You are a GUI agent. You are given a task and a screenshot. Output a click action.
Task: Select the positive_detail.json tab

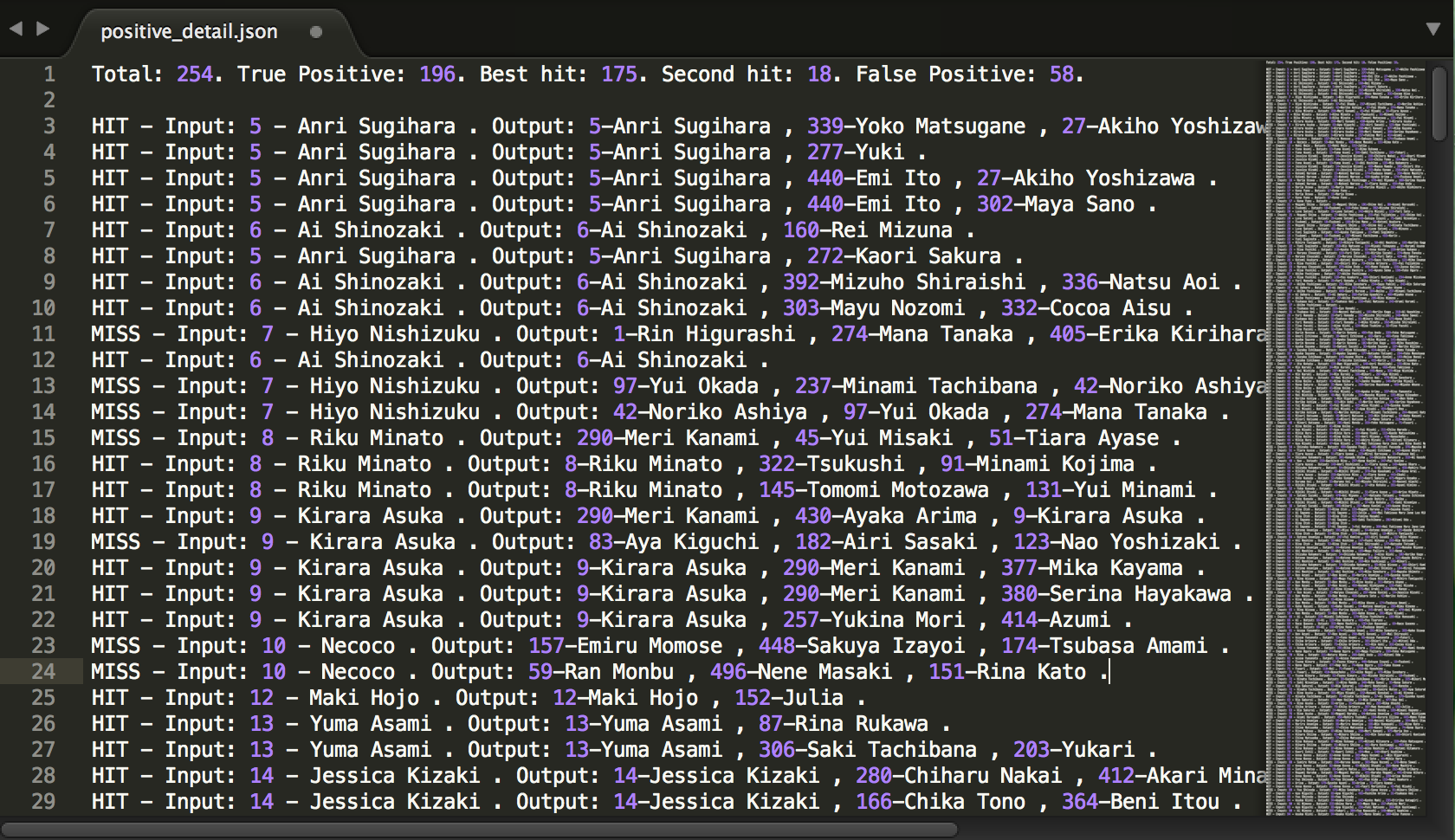pos(189,32)
